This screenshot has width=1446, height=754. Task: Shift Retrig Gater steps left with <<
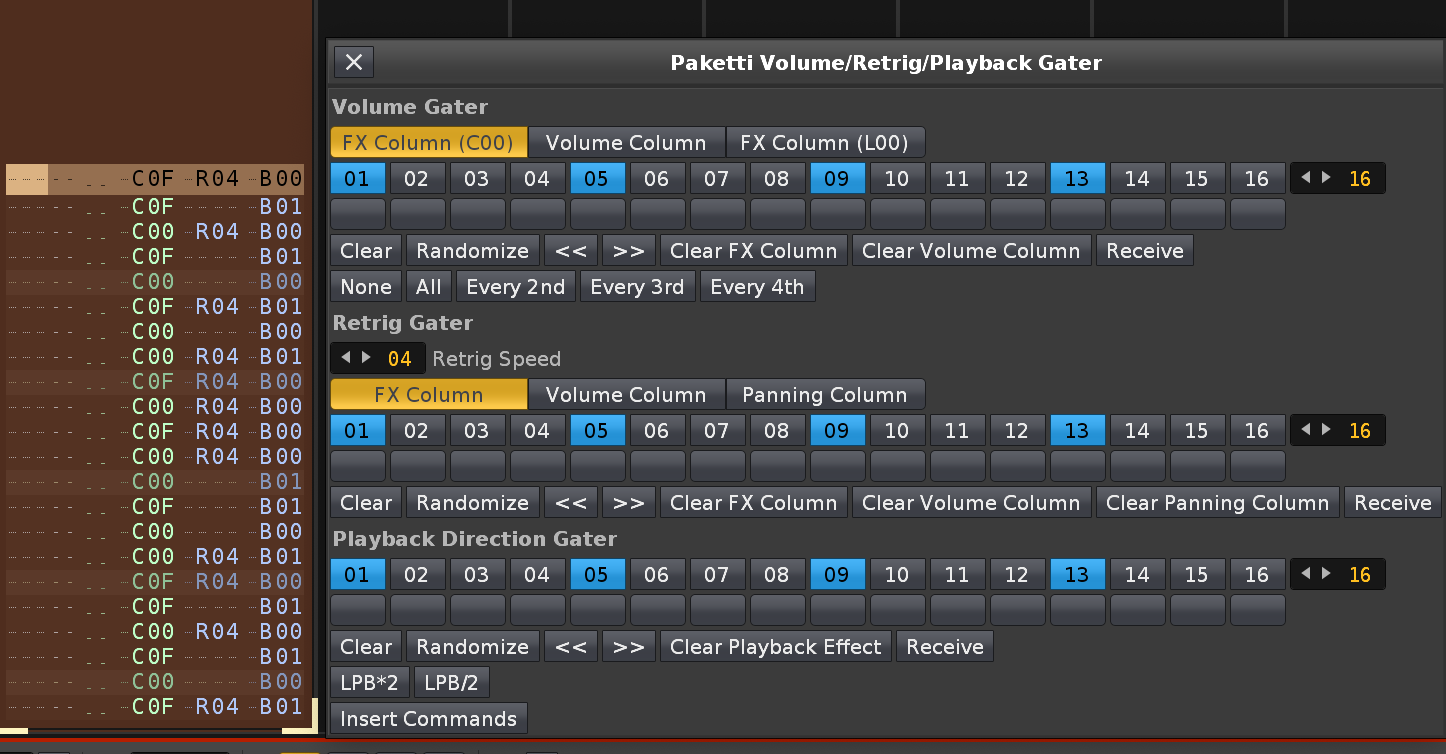pos(571,503)
